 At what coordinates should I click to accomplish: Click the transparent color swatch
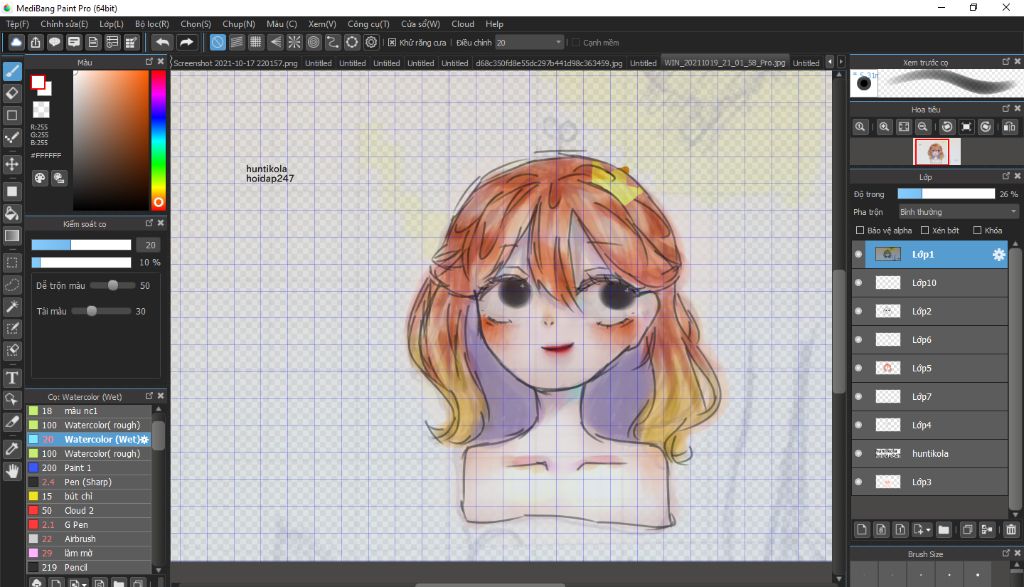point(41,109)
